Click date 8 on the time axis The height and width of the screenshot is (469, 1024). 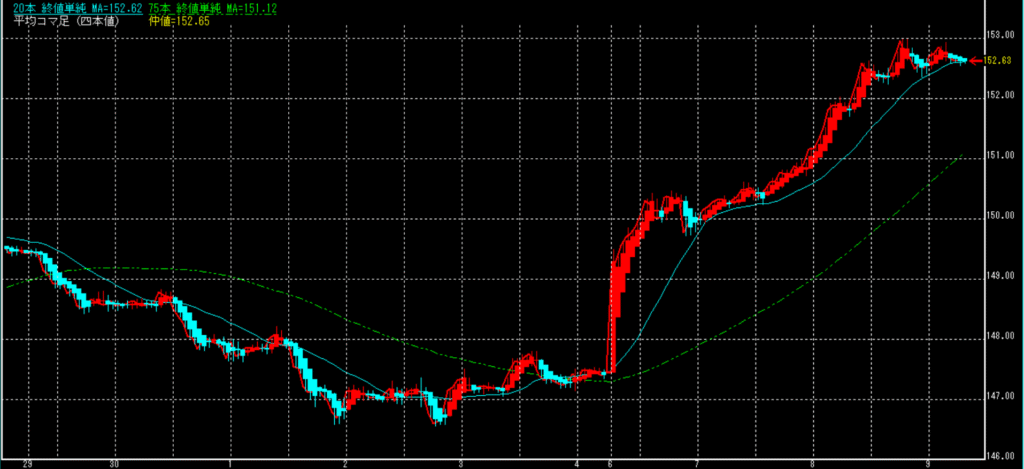(813, 464)
